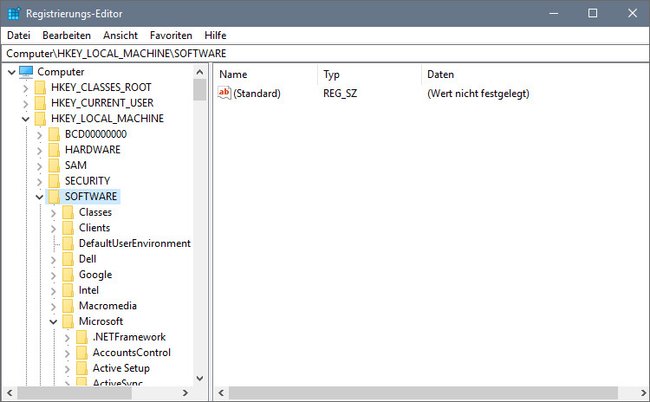Open the Hilfe menu
650x402 pixels.
pyautogui.click(x=215, y=36)
